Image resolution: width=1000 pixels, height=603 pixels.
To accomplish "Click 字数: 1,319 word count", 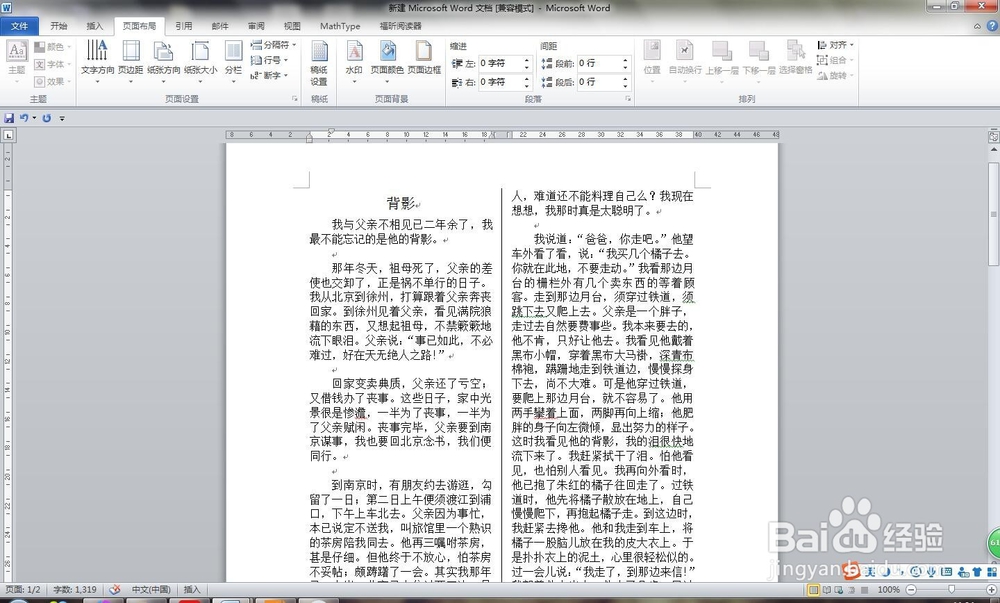I will 75,590.
